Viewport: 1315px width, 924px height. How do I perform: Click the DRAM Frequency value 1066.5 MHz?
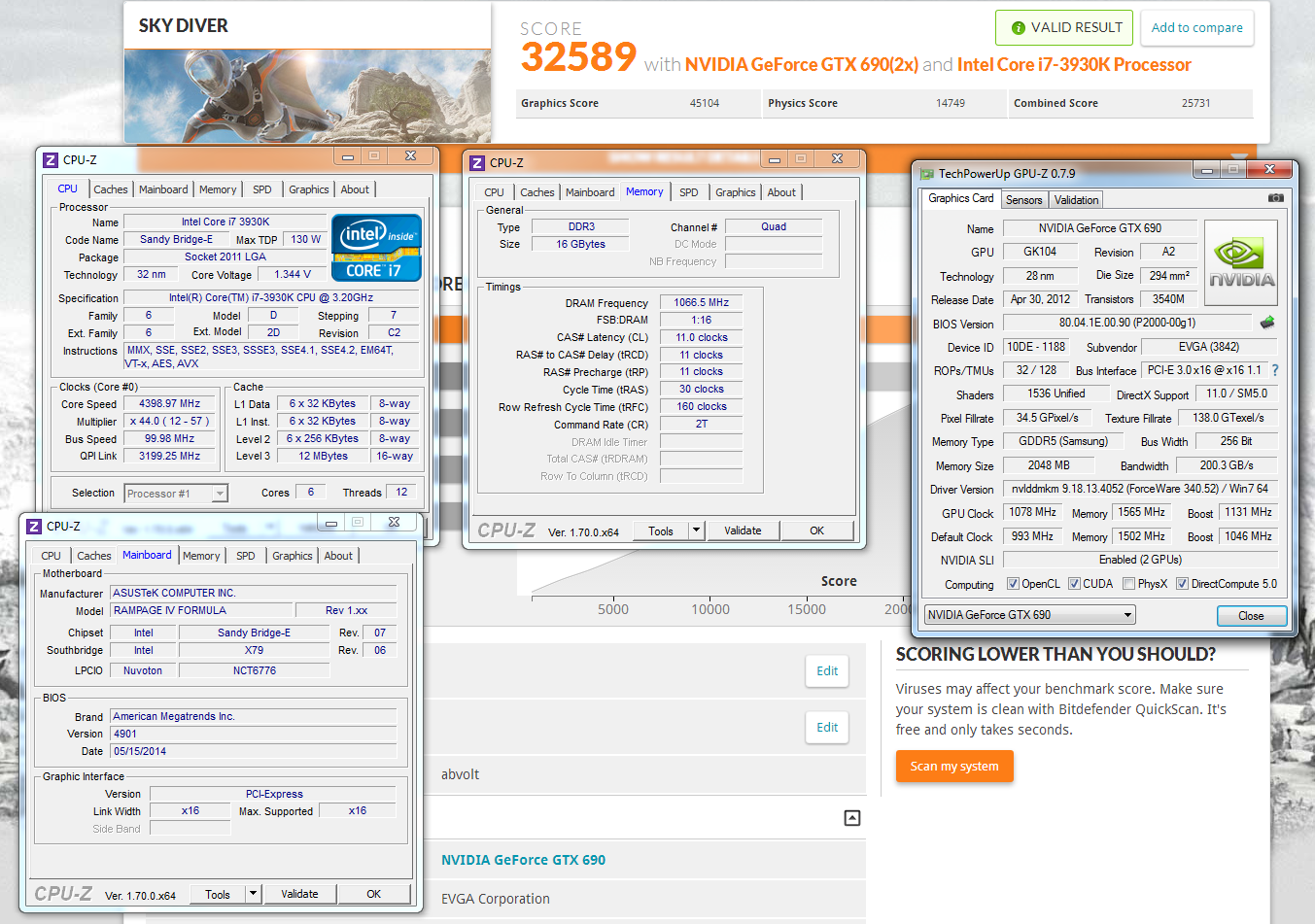click(x=701, y=302)
